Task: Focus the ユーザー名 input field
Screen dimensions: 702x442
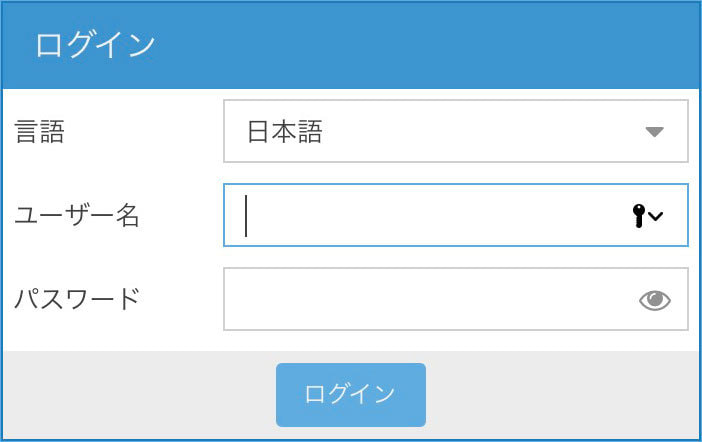Action: point(456,215)
